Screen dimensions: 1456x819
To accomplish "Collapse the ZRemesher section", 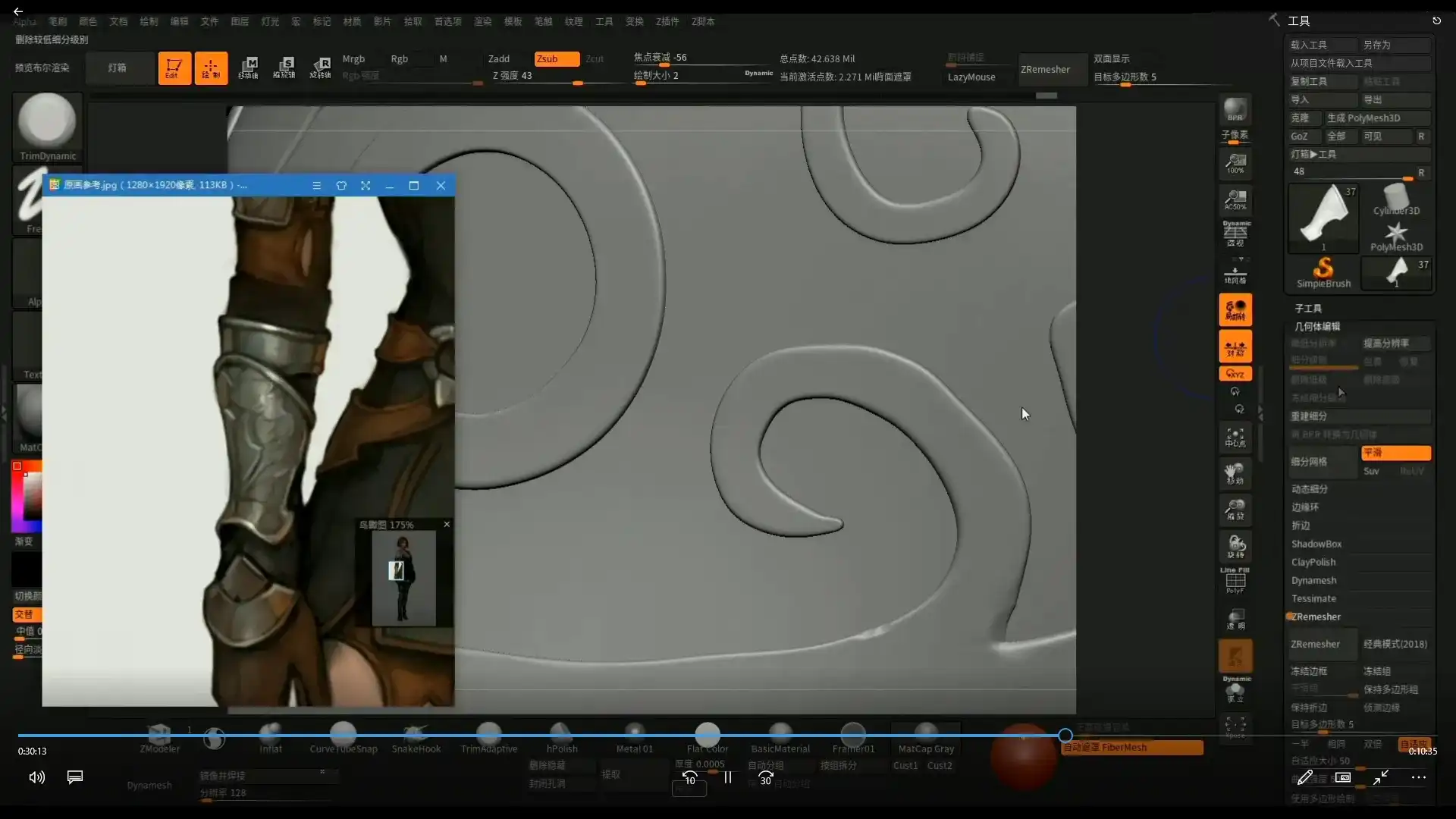I will click(x=1316, y=617).
